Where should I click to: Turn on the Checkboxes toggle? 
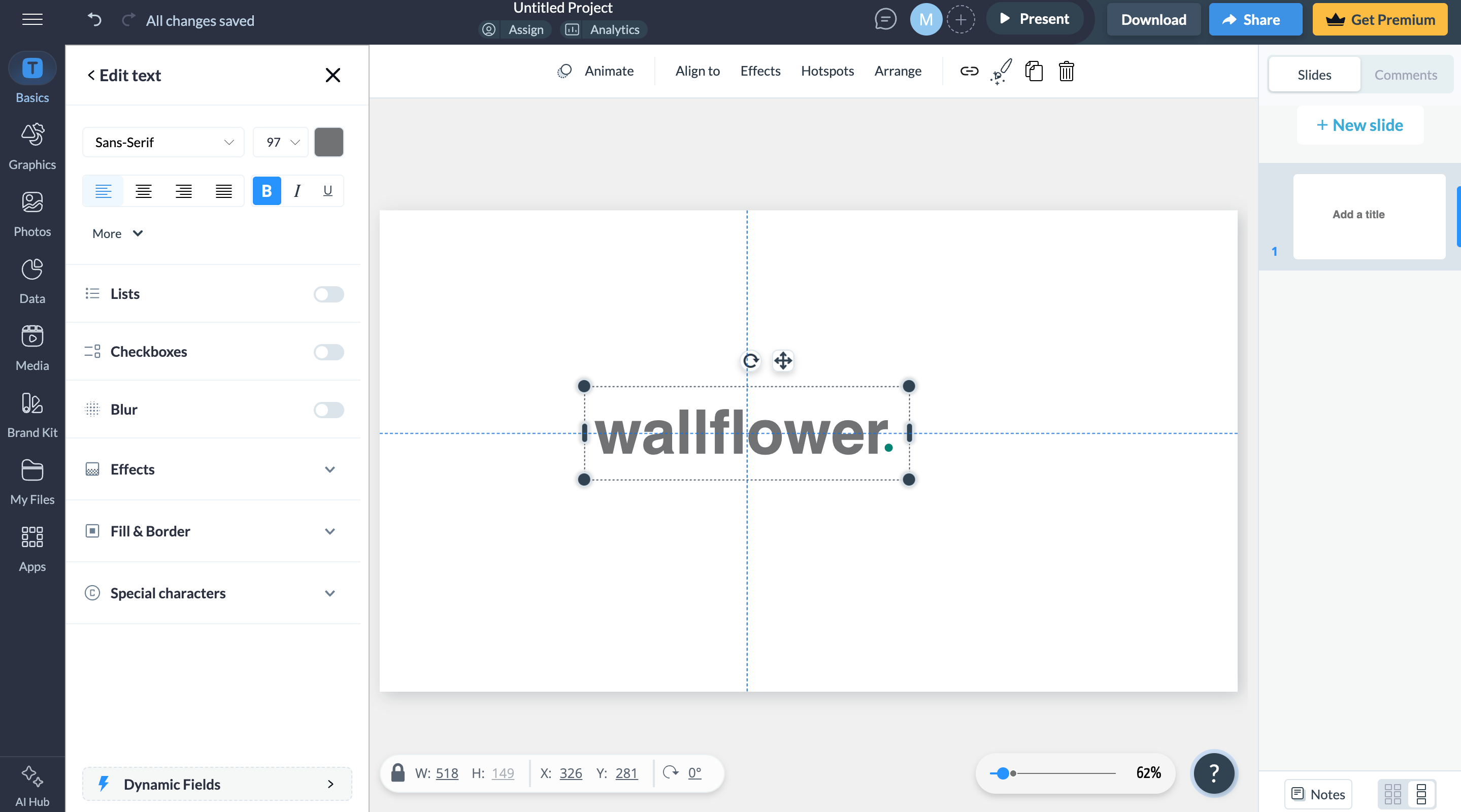pos(328,352)
